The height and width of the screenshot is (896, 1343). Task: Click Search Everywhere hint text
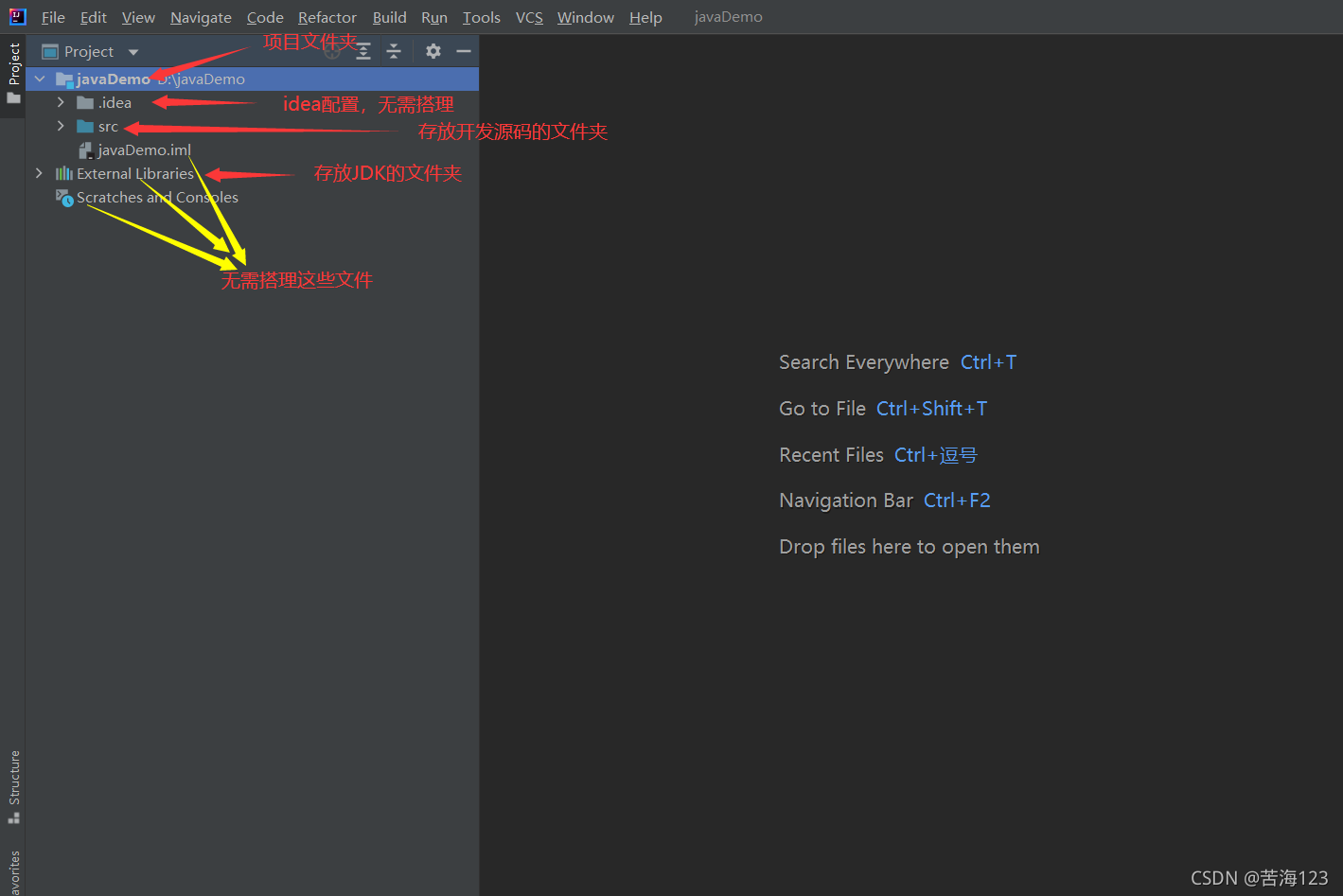tap(863, 362)
